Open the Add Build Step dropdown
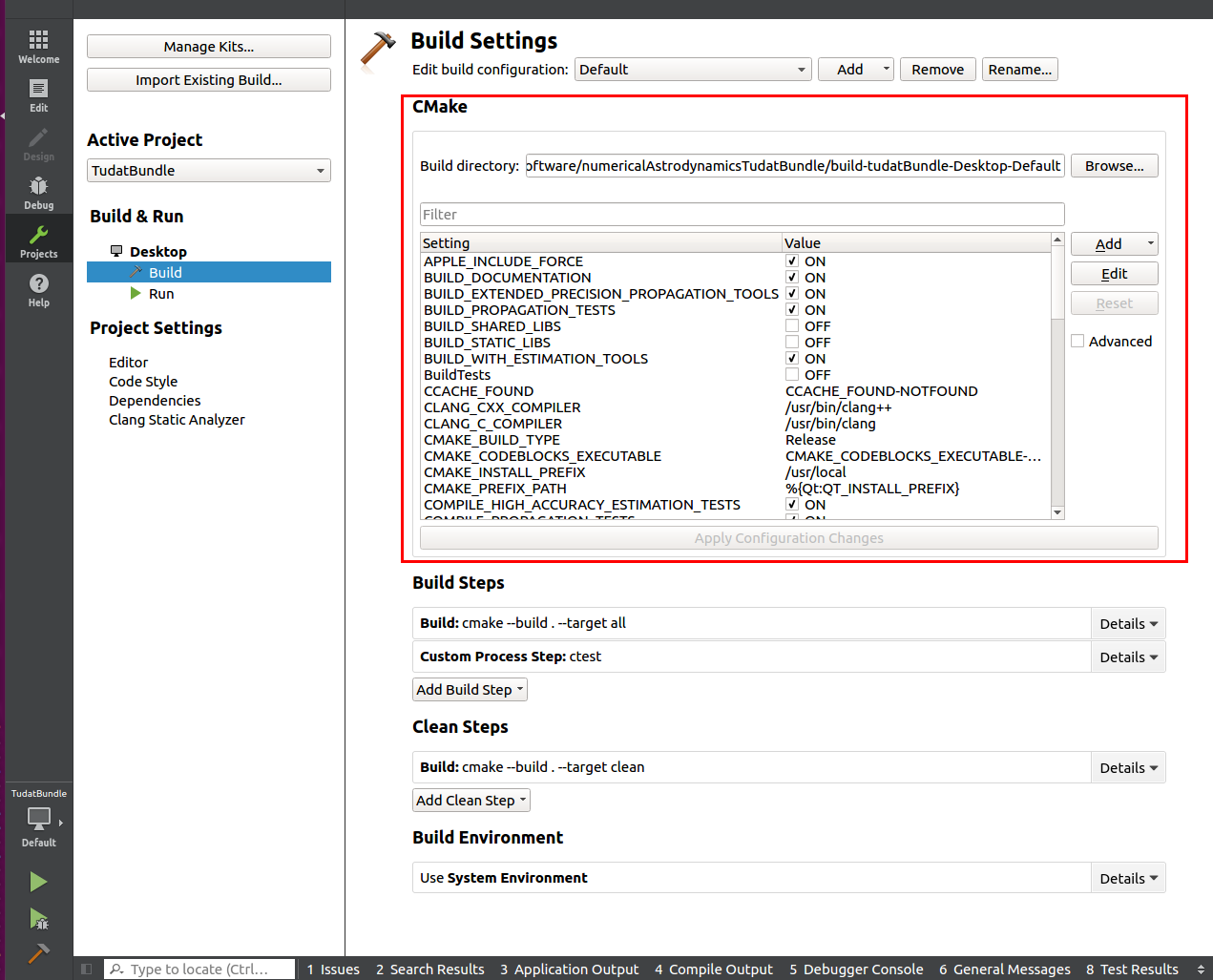The height and width of the screenshot is (980, 1213). coord(470,690)
